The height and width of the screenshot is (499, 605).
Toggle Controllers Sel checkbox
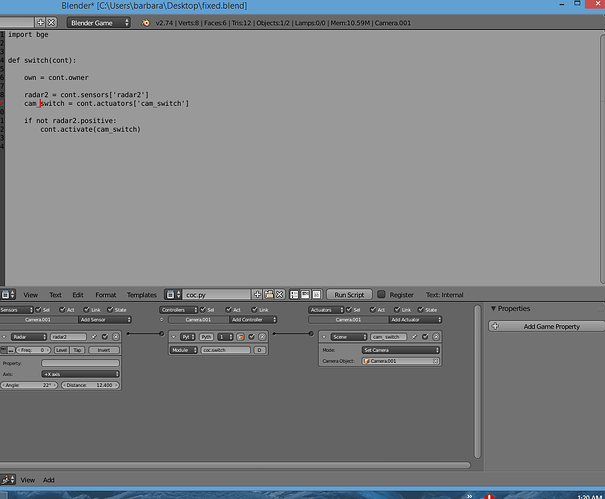coord(203,310)
